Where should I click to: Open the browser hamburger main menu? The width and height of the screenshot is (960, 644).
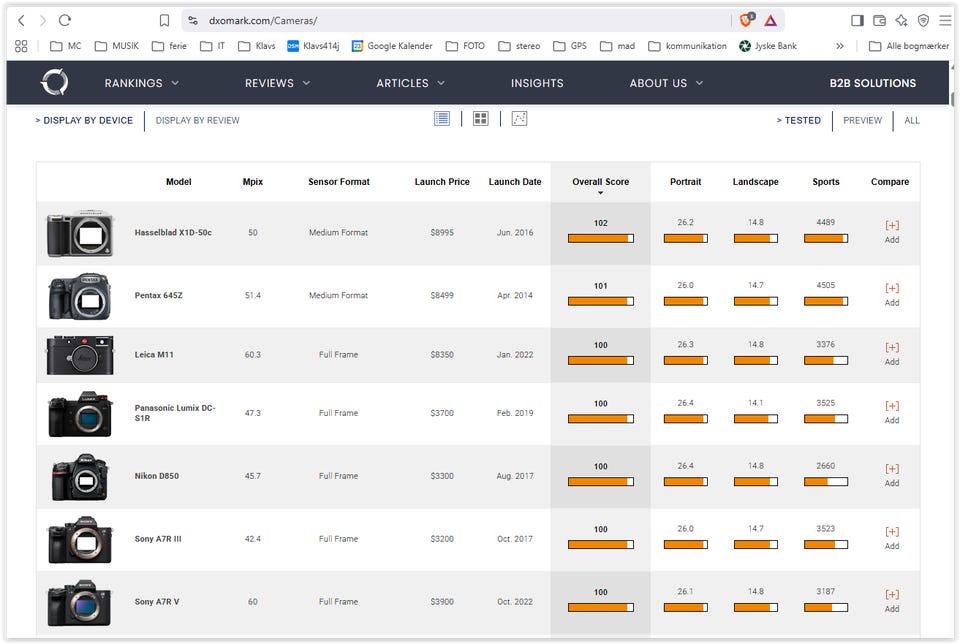tap(945, 21)
